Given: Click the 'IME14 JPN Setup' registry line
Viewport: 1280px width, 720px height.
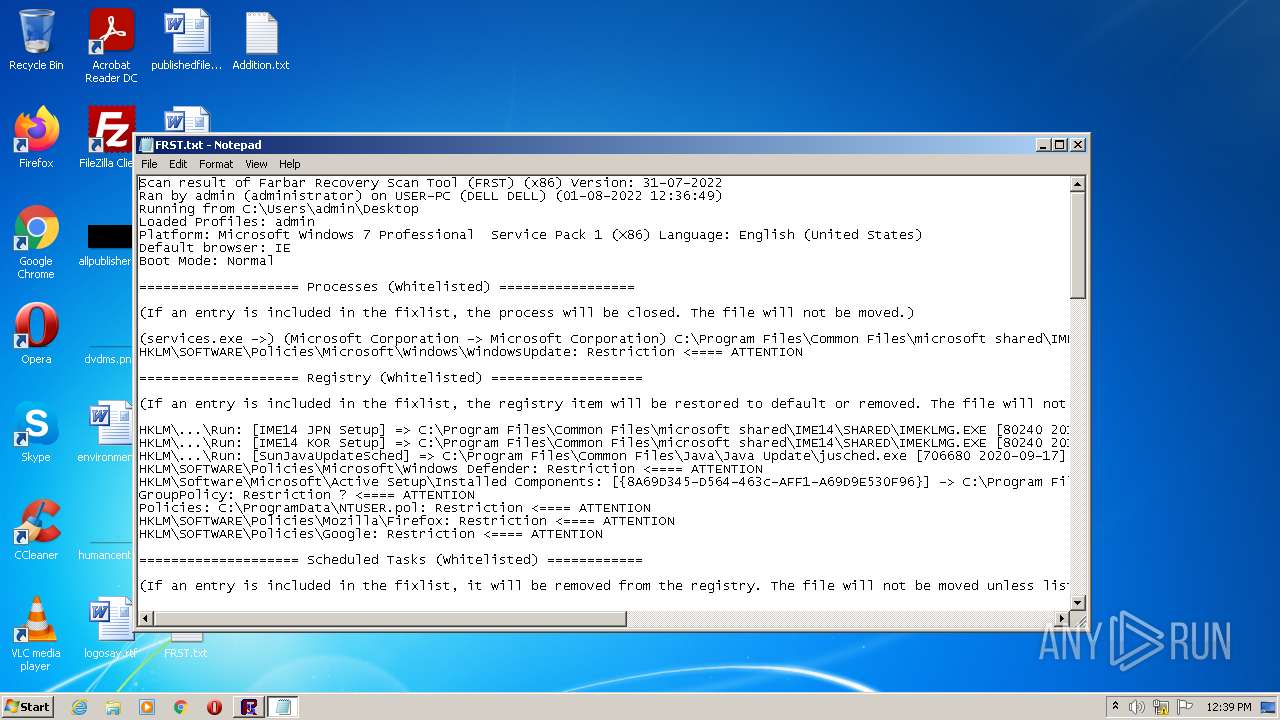Looking at the screenshot, I should 604,430.
